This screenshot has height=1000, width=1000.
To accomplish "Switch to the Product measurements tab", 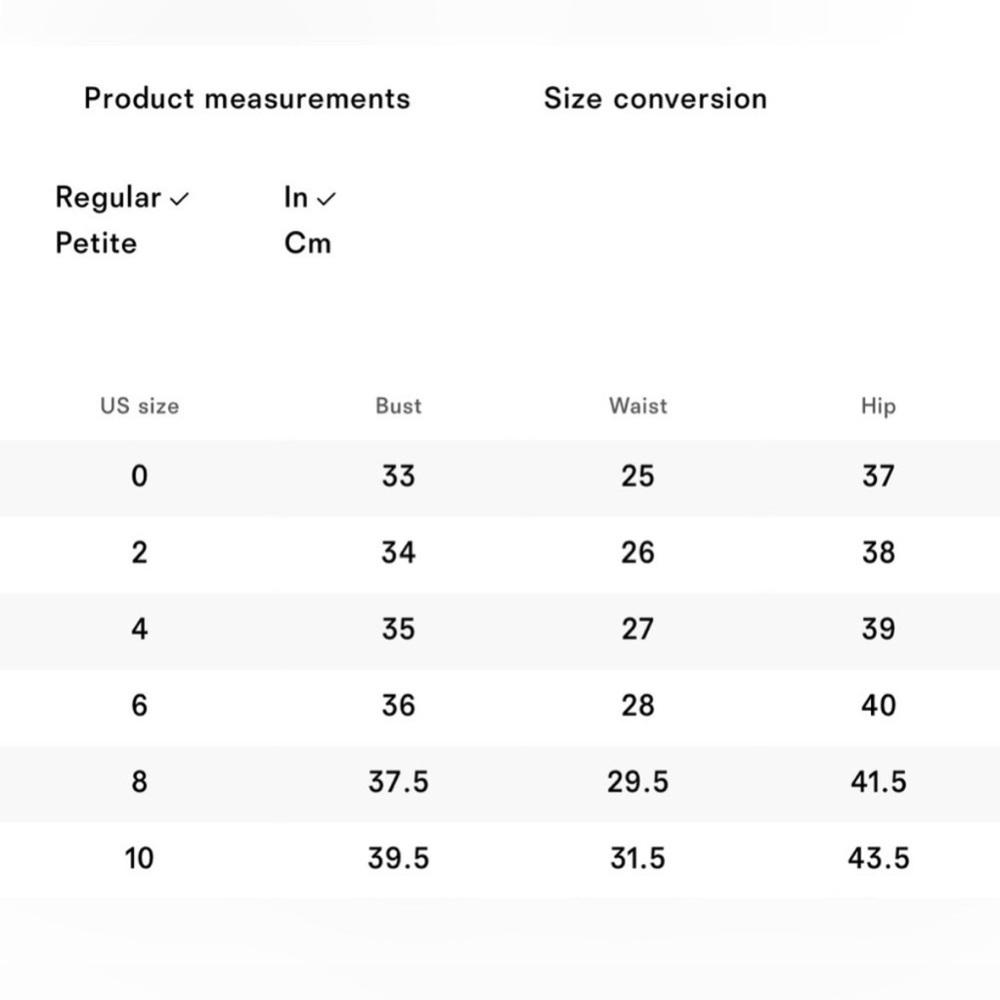I will click(x=247, y=99).
